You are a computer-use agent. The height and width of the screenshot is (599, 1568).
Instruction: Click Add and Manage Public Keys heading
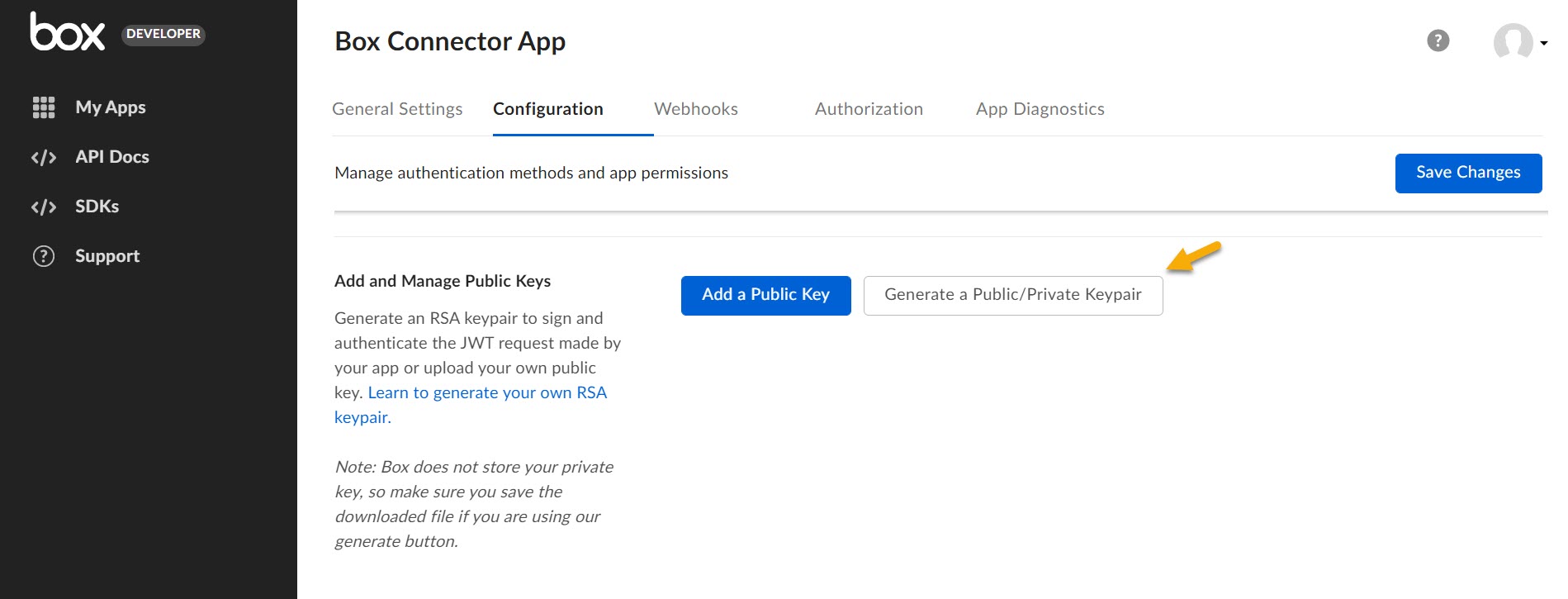443,281
